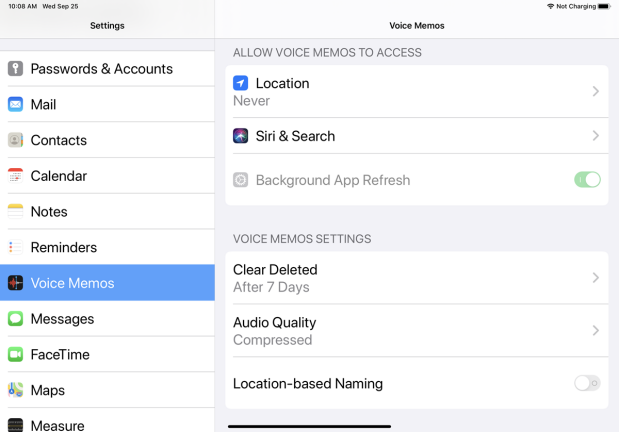This screenshot has width=619, height=432.
Task: Open FaceTime settings in the sidebar
Action: coord(107,354)
